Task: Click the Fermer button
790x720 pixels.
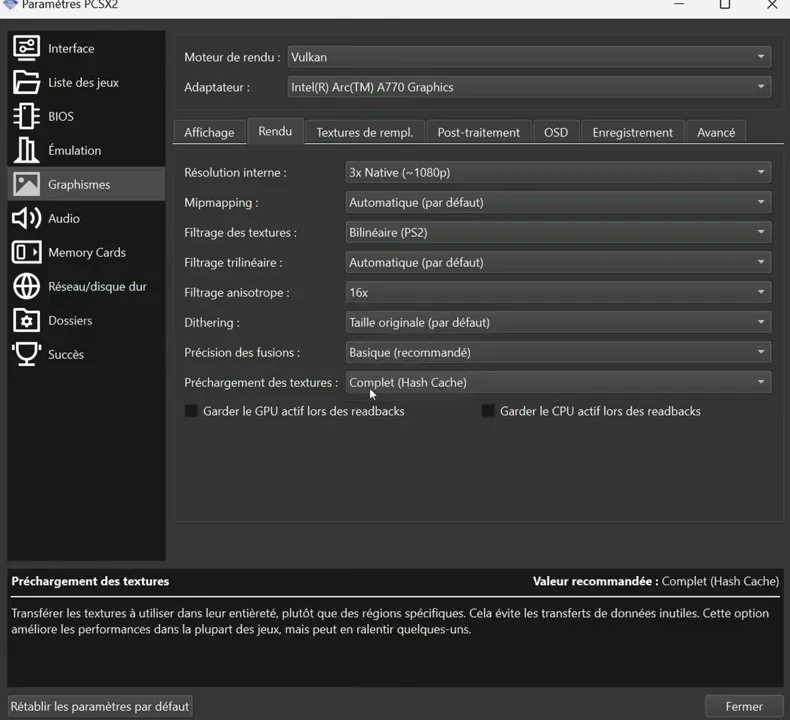Action: click(x=744, y=706)
